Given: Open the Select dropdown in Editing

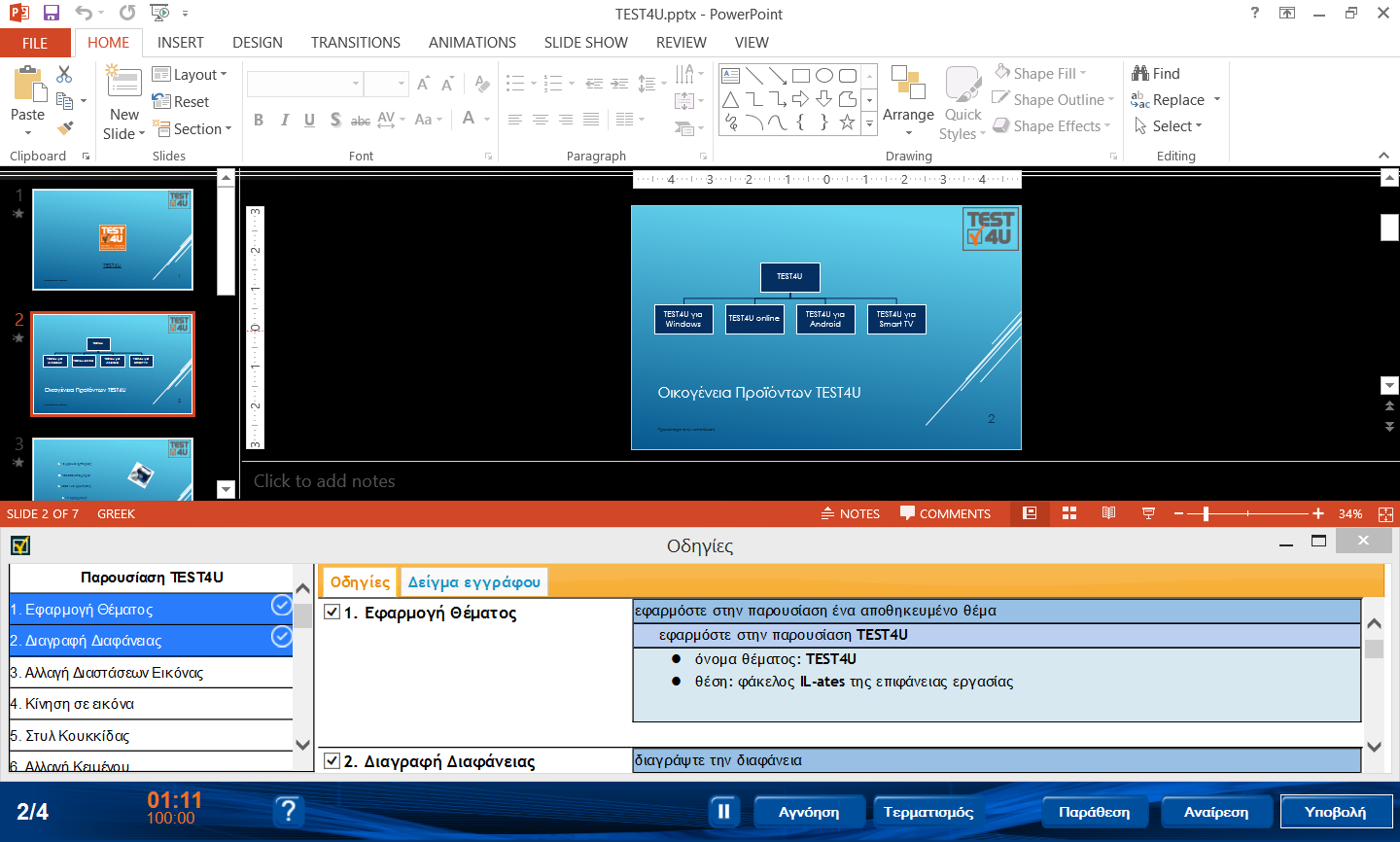Looking at the screenshot, I should pyautogui.click(x=1168, y=126).
